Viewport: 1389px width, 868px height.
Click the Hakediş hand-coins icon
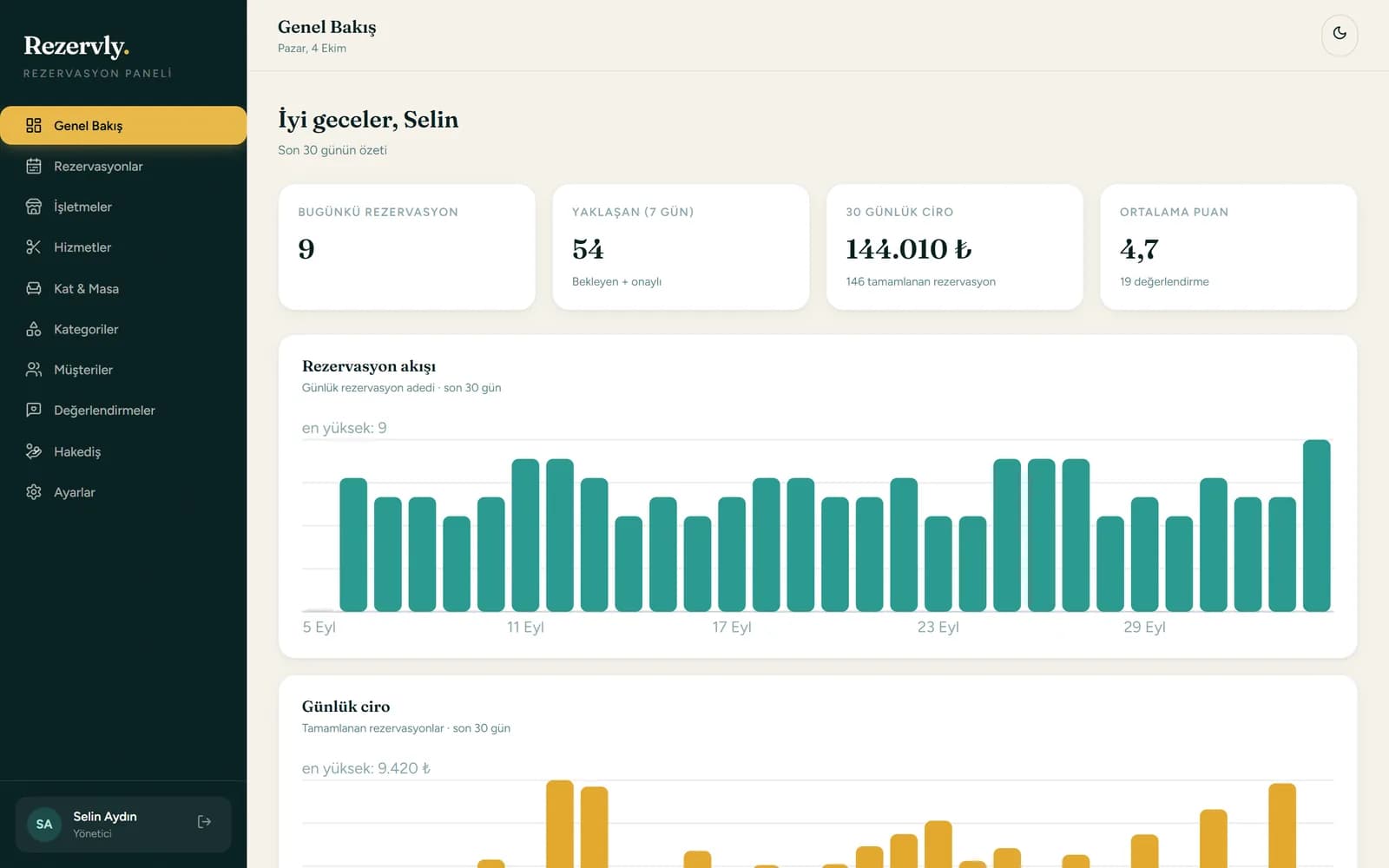[34, 451]
